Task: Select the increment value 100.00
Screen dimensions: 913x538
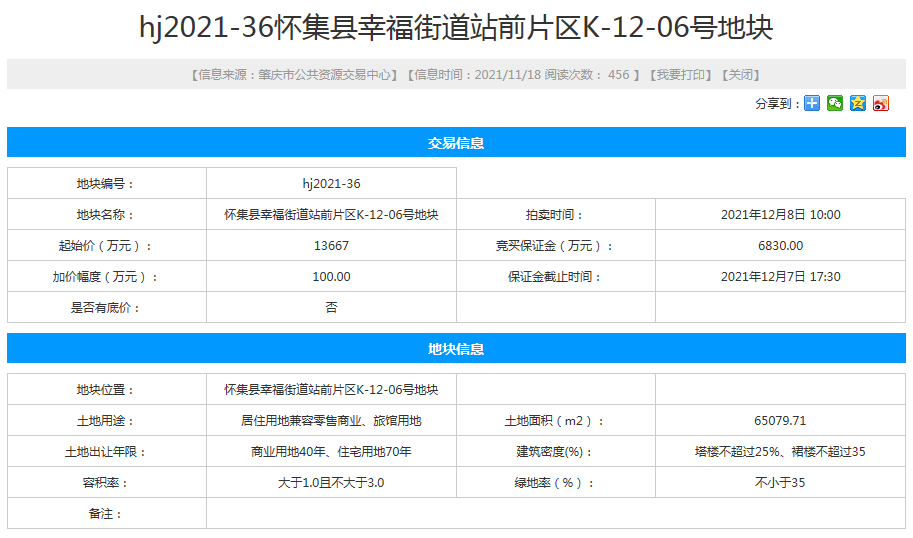Action: (331, 277)
